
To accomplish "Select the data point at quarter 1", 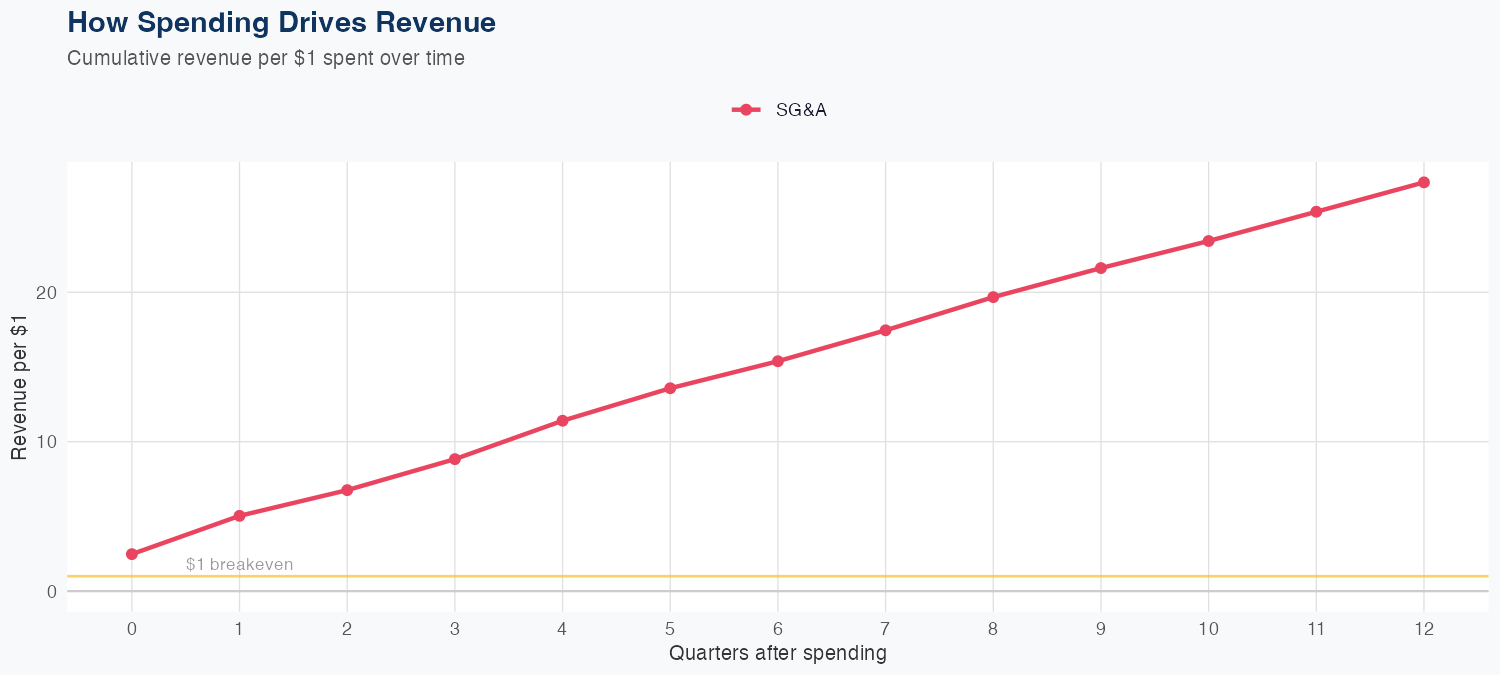I will pos(239,516).
